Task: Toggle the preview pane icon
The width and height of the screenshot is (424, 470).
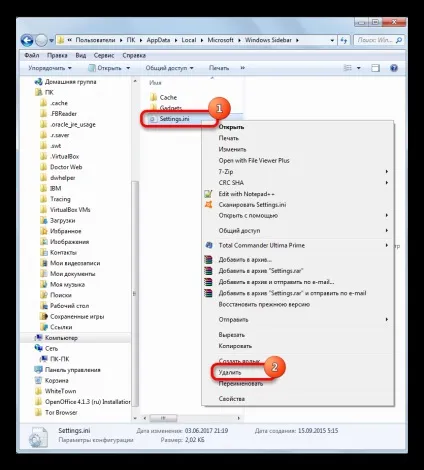Action: [x=375, y=68]
